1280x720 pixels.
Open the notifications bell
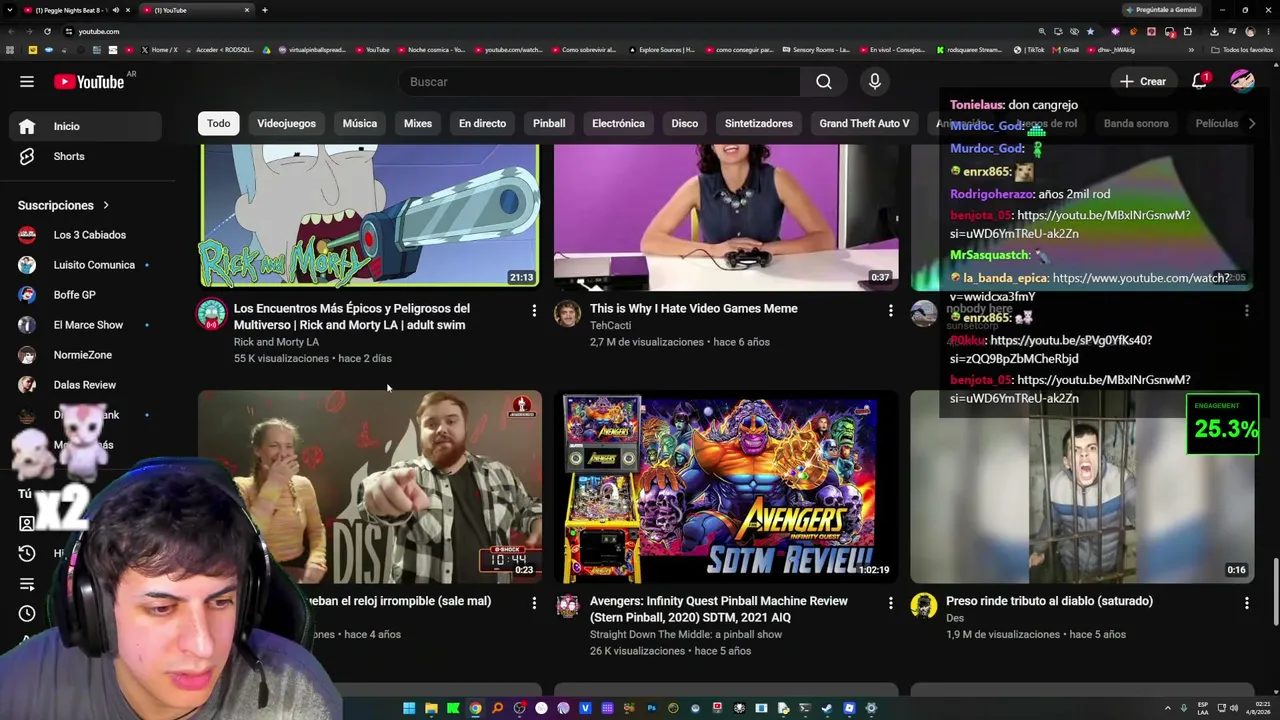pos(1199,82)
